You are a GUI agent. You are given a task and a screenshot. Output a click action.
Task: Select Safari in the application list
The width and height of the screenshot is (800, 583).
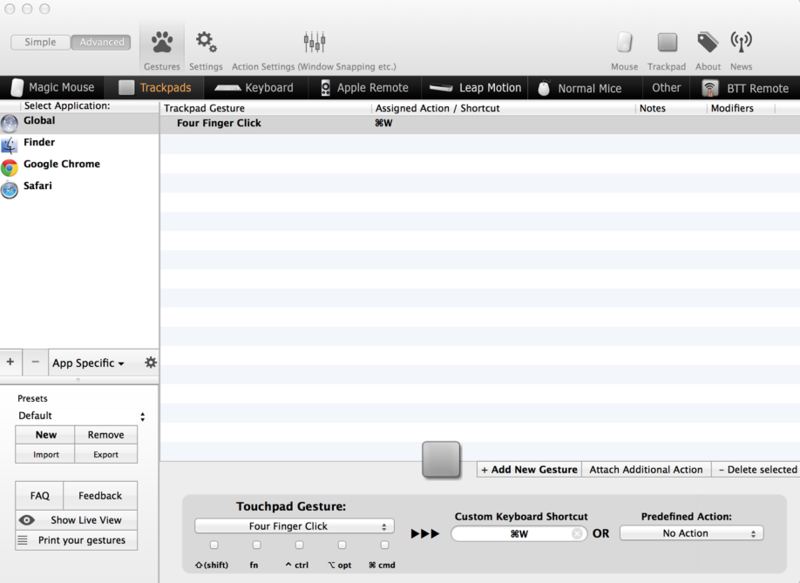[80, 188]
